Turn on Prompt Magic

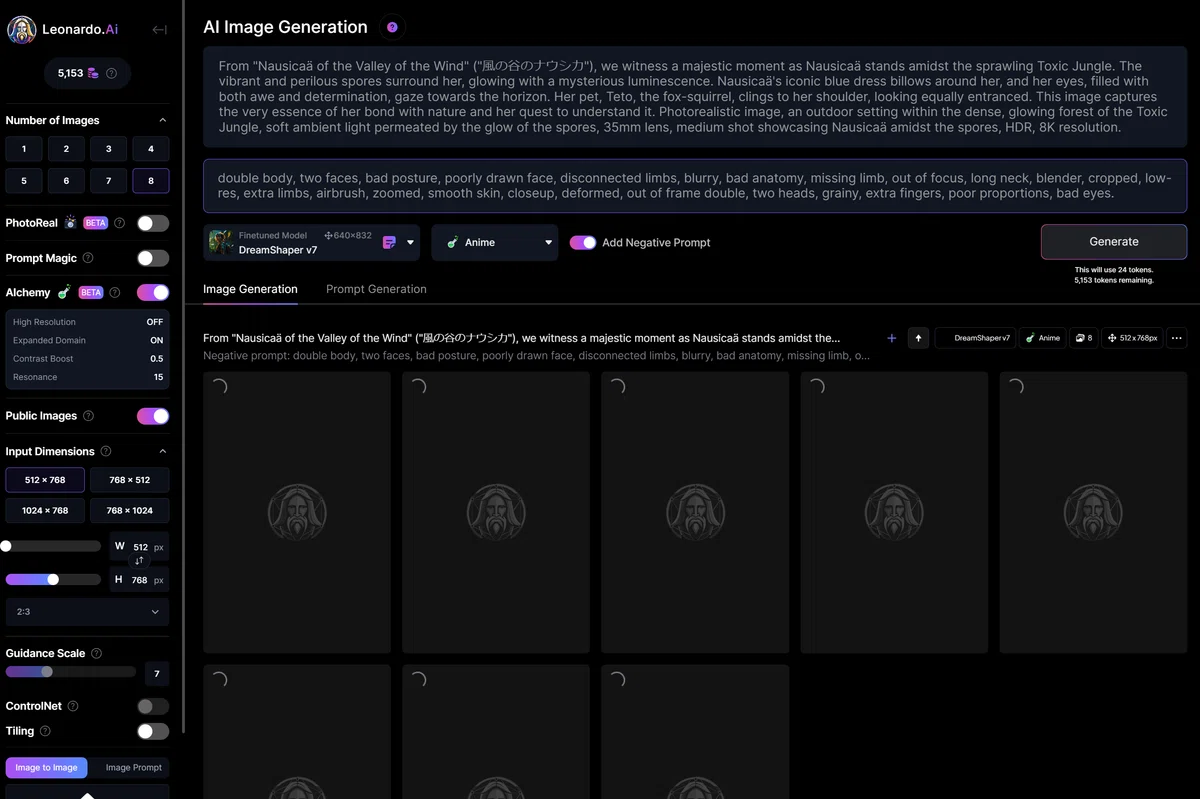pyautogui.click(x=153, y=258)
